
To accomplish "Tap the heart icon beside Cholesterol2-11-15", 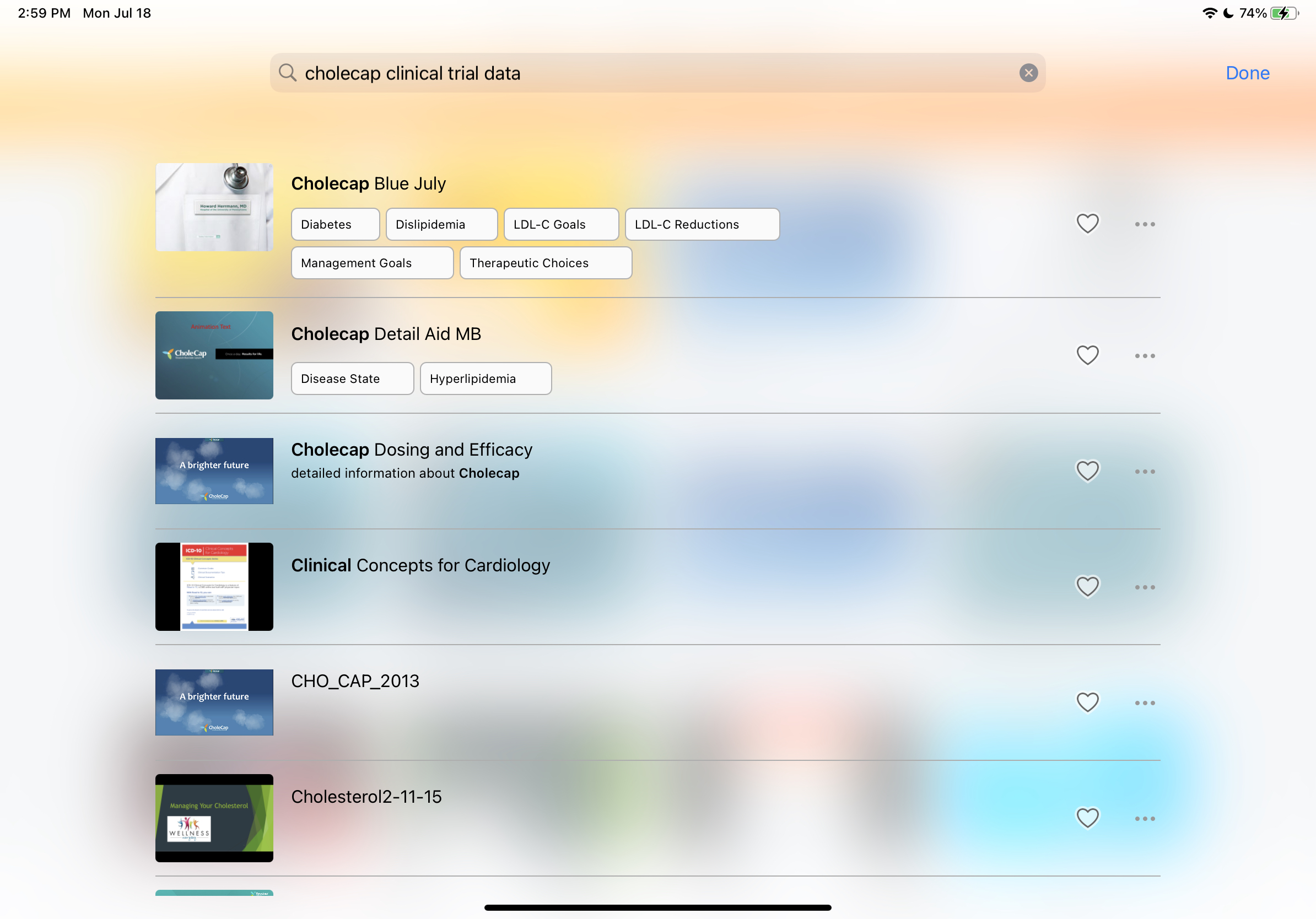I will click(1087, 818).
